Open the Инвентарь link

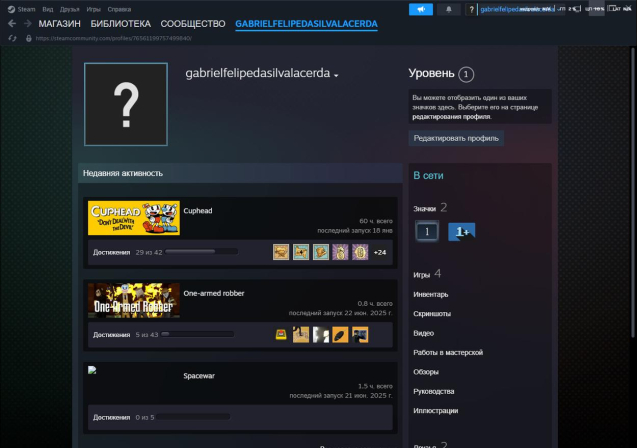tap(431, 294)
